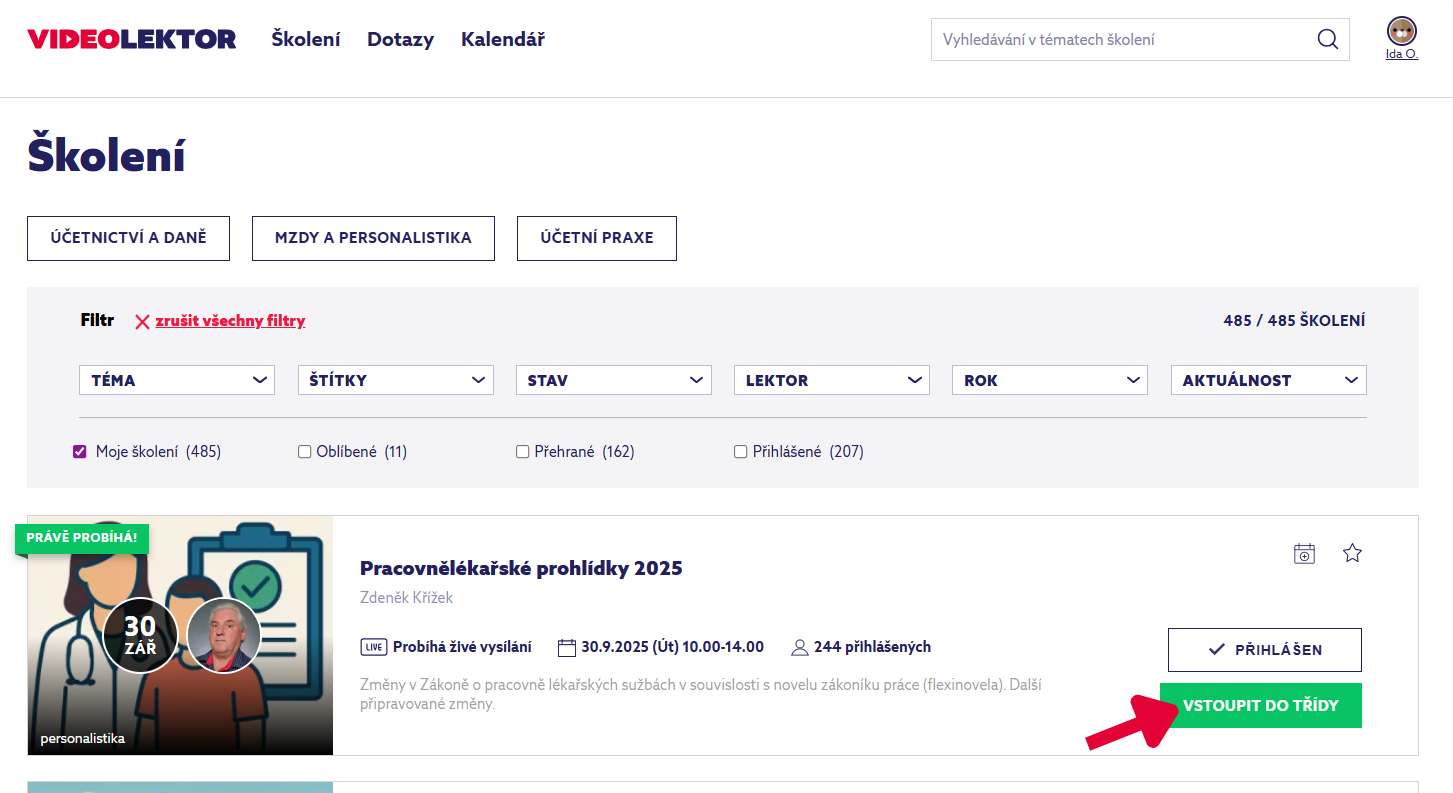Expand the TÉMA dropdown
1453x793 pixels.
pyautogui.click(x=177, y=380)
